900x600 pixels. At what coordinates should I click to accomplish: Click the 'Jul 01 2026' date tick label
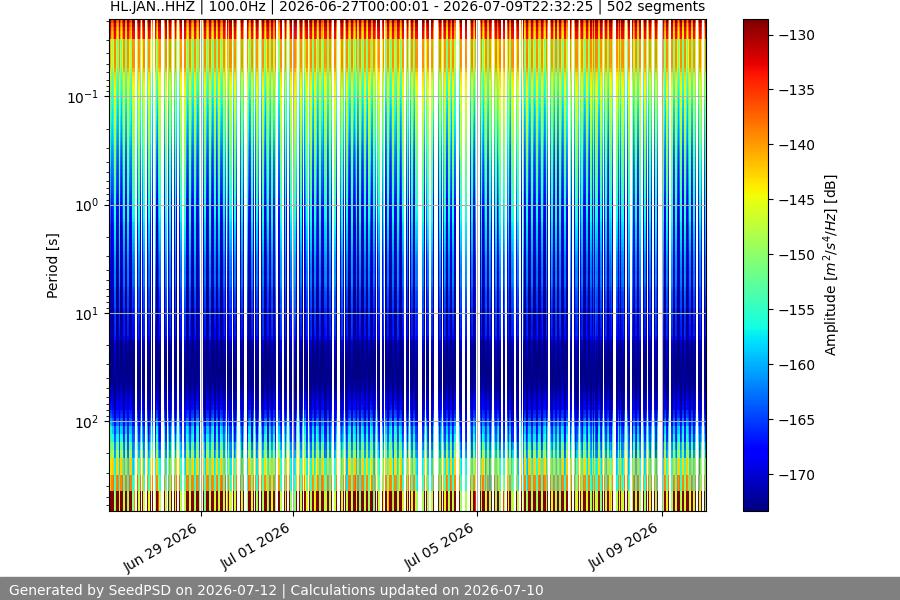(x=255, y=546)
